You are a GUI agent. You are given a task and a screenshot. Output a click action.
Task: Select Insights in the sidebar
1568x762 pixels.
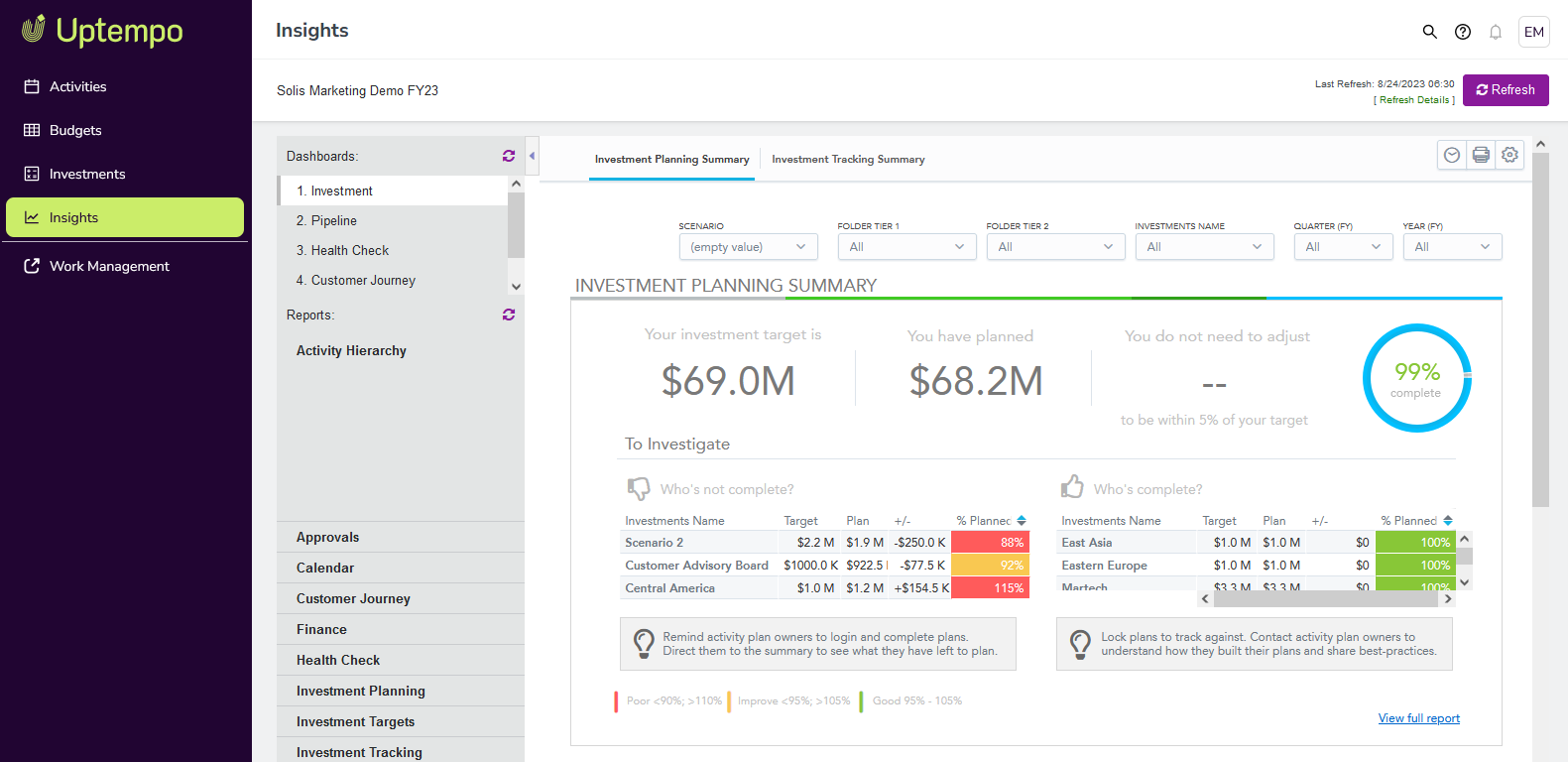[x=125, y=217]
